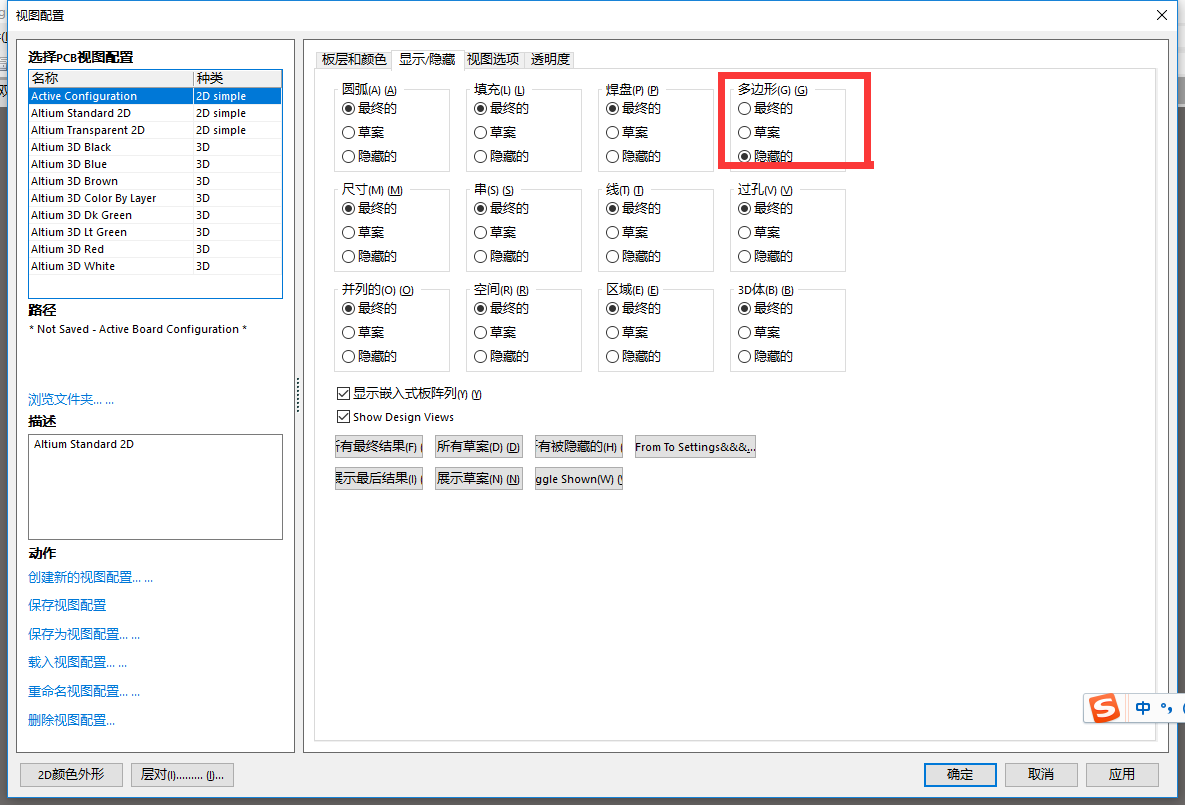Select Altium 3D Black configuration
1185x805 pixels.
pyautogui.click(x=155, y=147)
